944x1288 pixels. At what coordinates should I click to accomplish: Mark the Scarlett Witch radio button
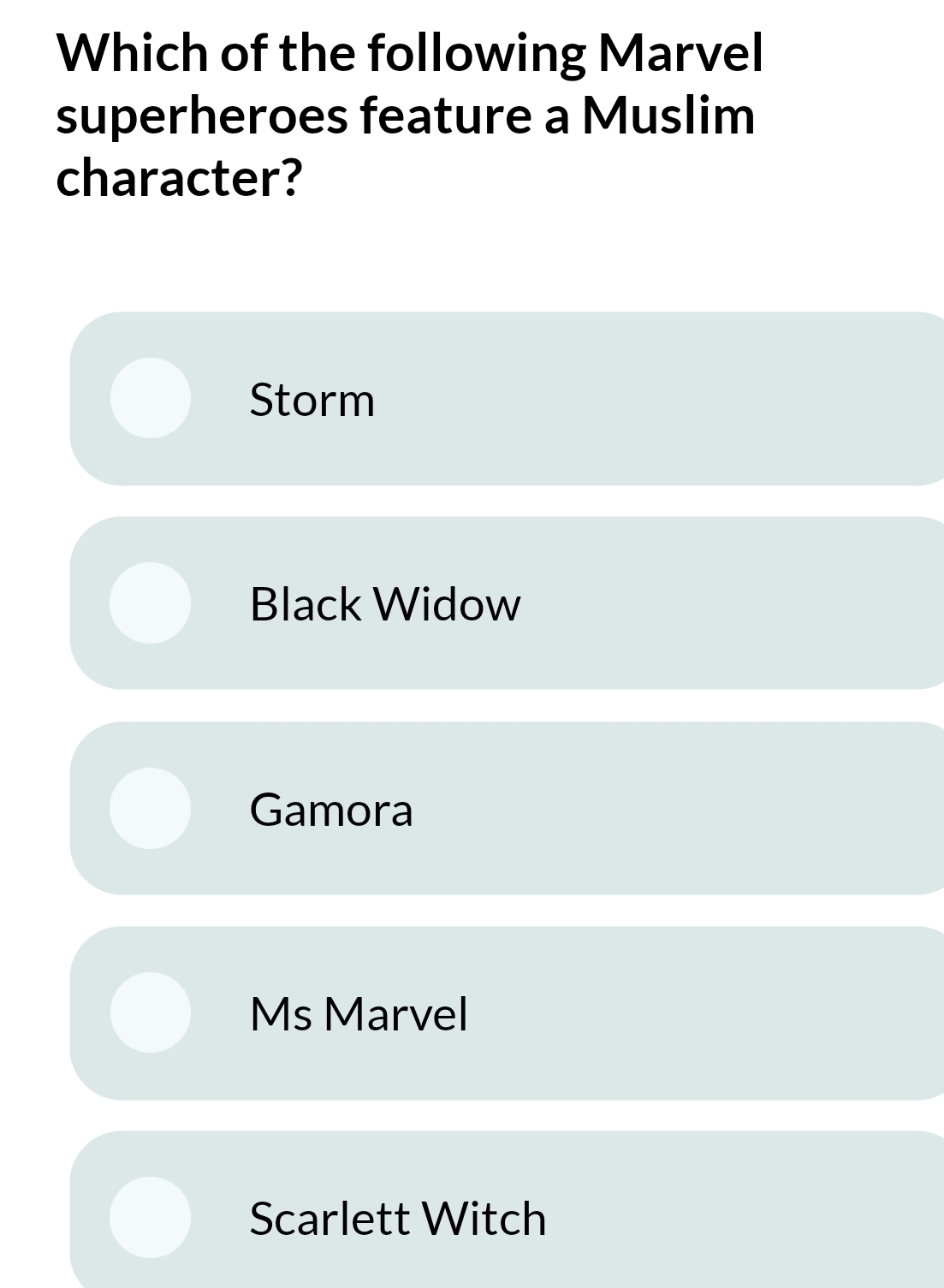tap(151, 1217)
